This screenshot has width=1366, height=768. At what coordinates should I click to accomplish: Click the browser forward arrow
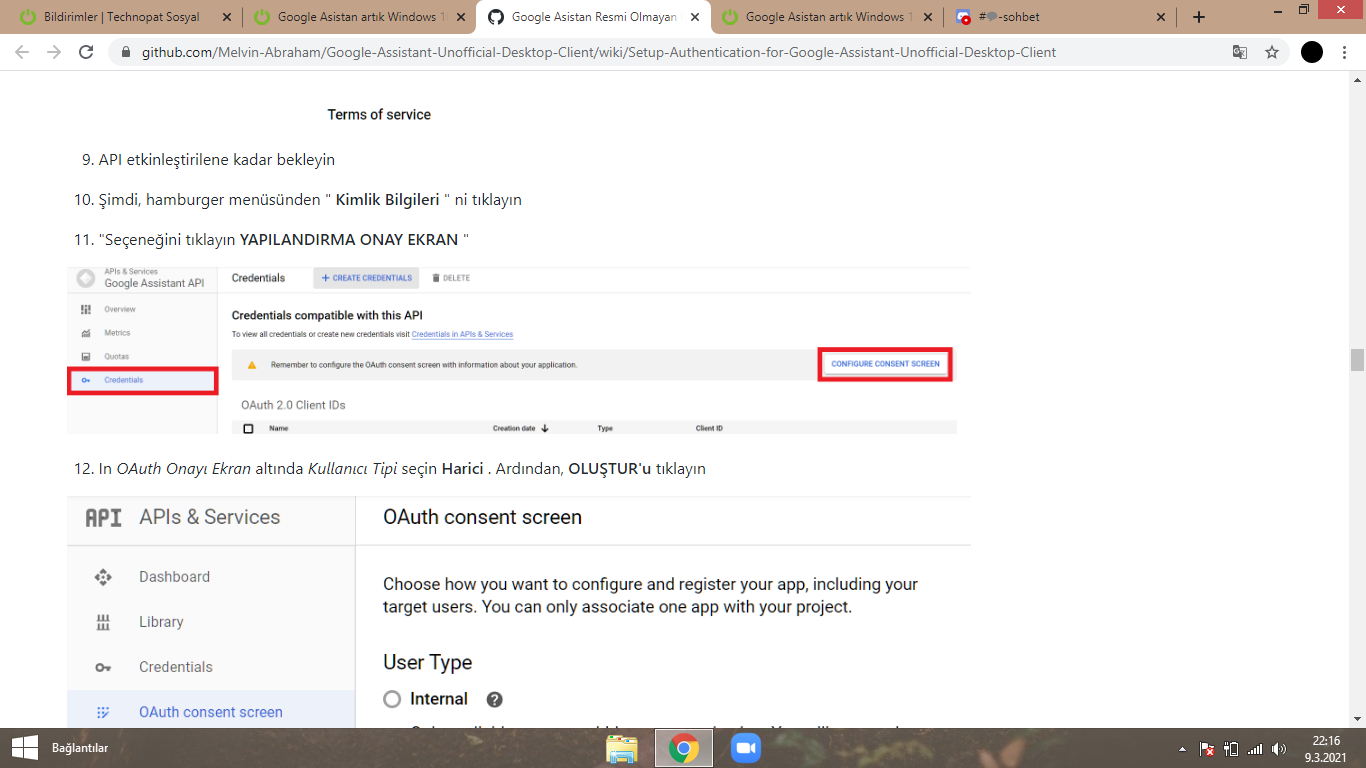[x=54, y=52]
